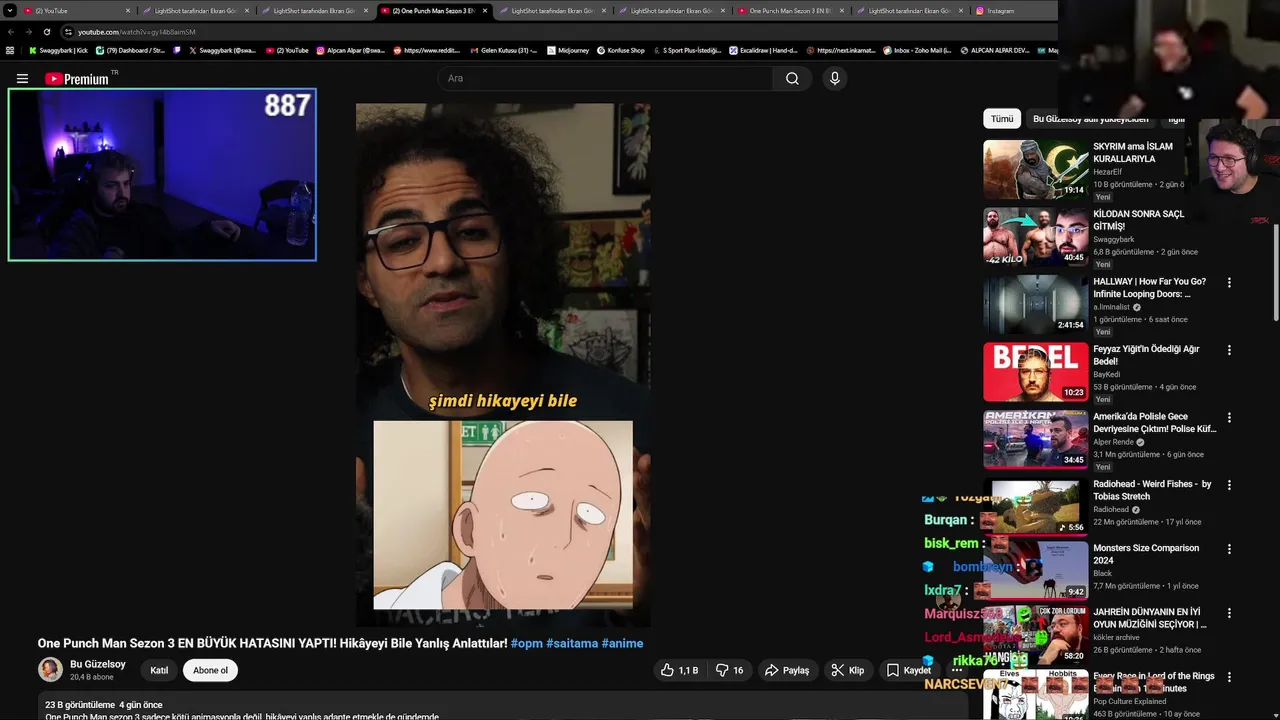Go back in browser history
Image resolution: width=1280 pixels, height=720 pixels.
click(x=10, y=32)
